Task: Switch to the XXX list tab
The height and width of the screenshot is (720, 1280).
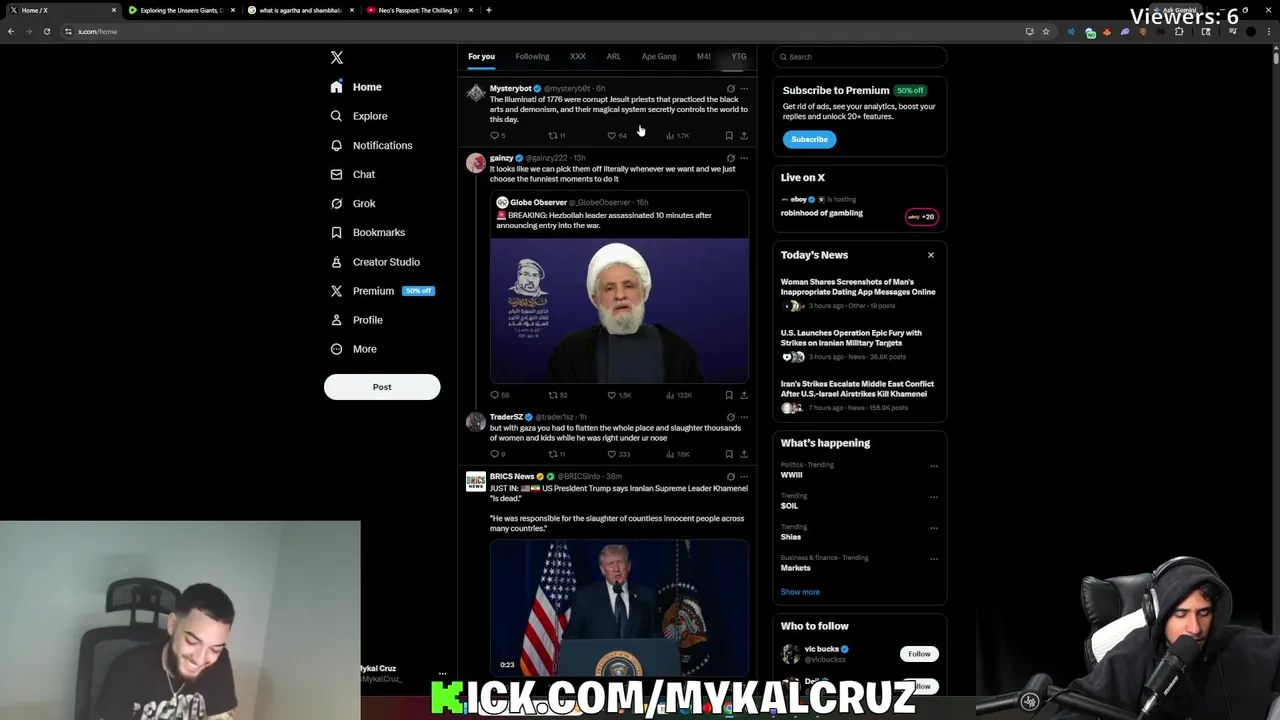Action: pyautogui.click(x=578, y=57)
